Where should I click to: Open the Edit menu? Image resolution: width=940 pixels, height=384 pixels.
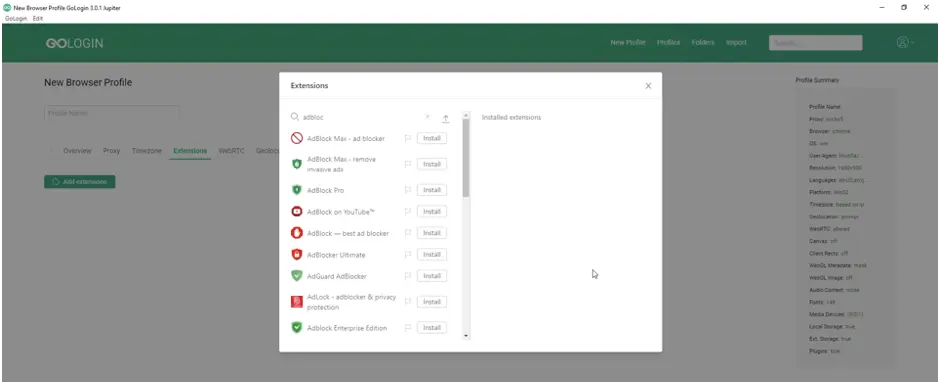pos(38,19)
